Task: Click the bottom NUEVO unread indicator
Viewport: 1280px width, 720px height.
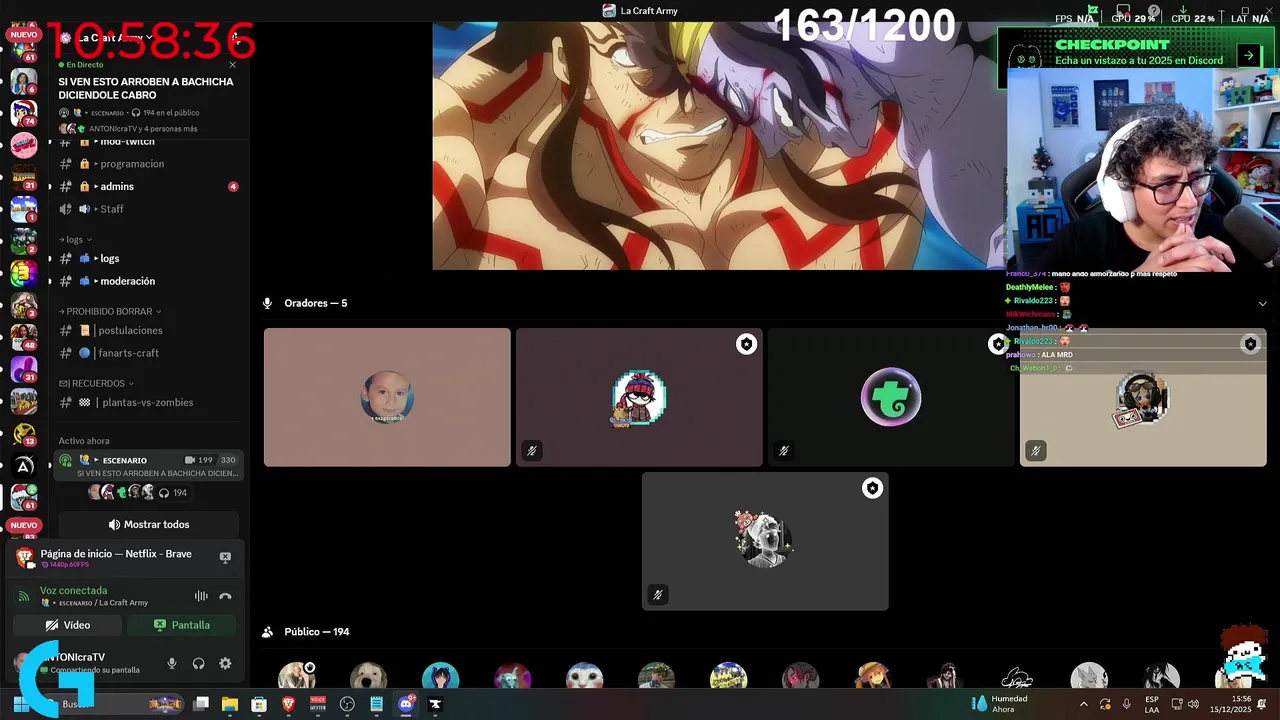Action: 23,525
